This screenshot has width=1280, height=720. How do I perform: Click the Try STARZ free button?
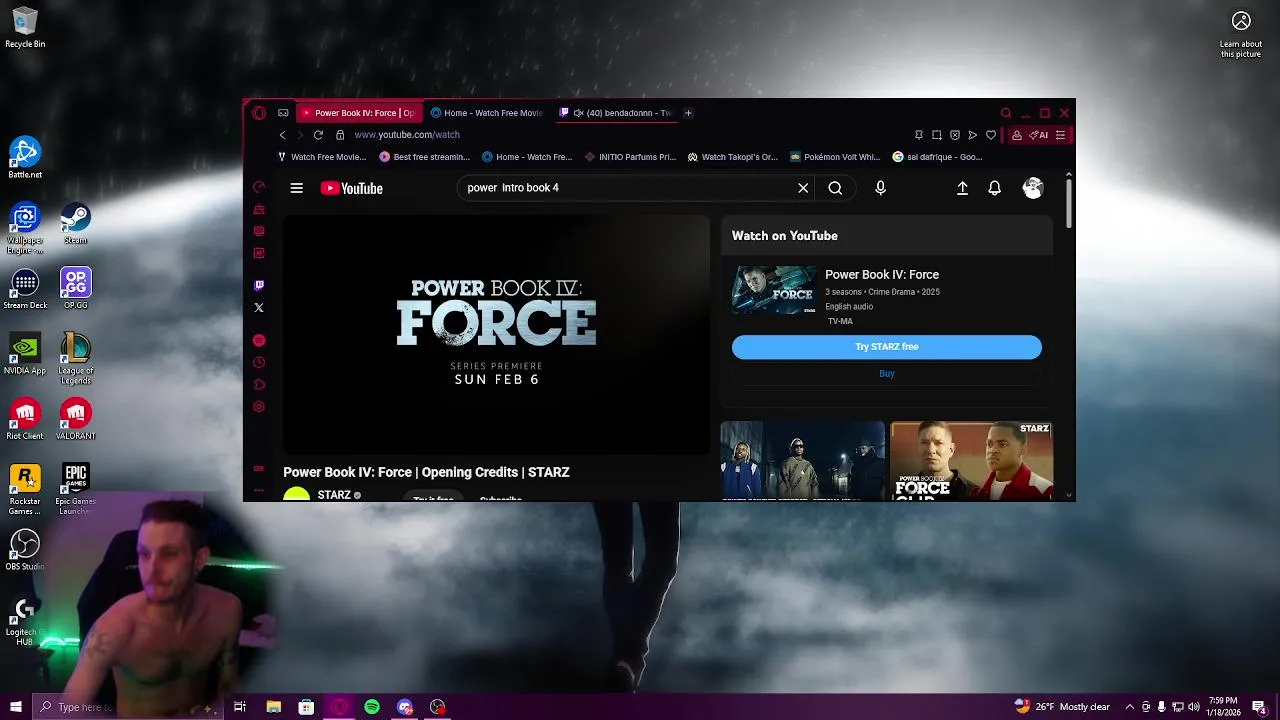pyautogui.click(x=887, y=347)
